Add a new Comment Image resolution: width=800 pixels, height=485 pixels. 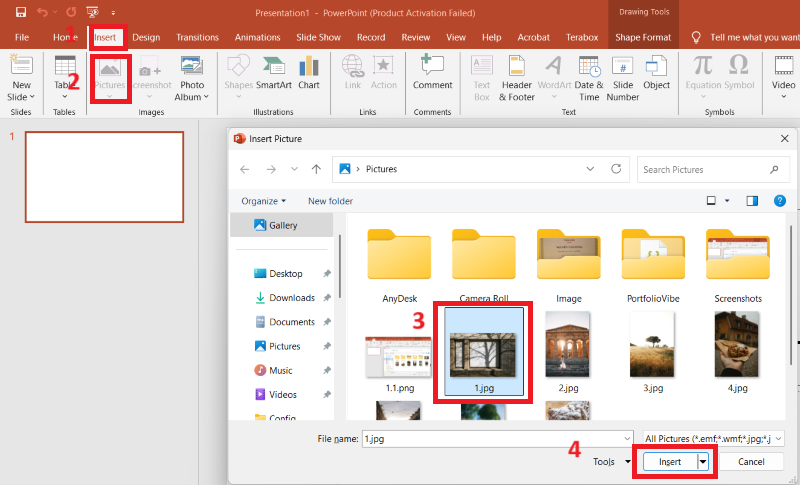pyautogui.click(x=432, y=72)
